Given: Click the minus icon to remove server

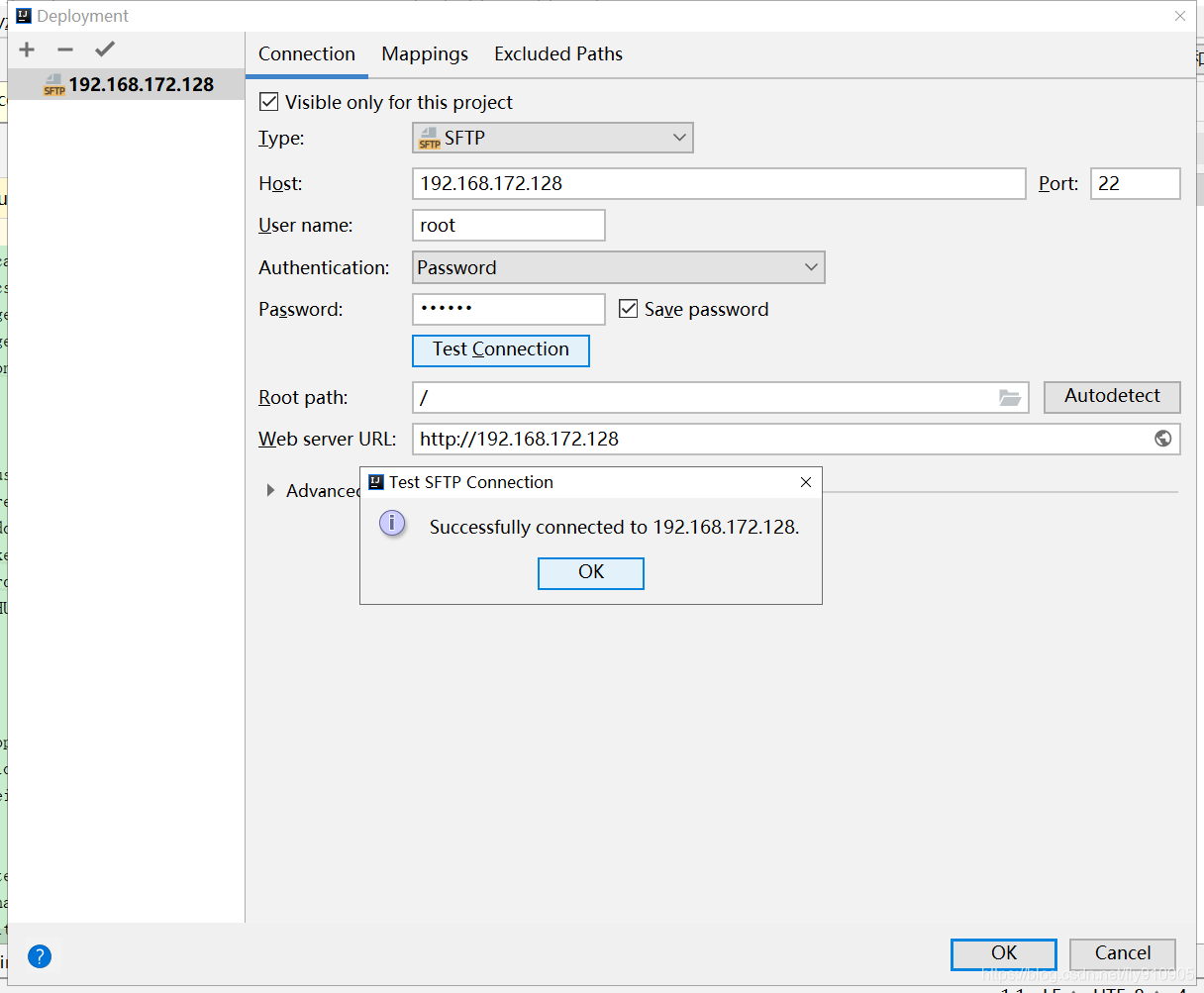Looking at the screenshot, I should click(65, 50).
